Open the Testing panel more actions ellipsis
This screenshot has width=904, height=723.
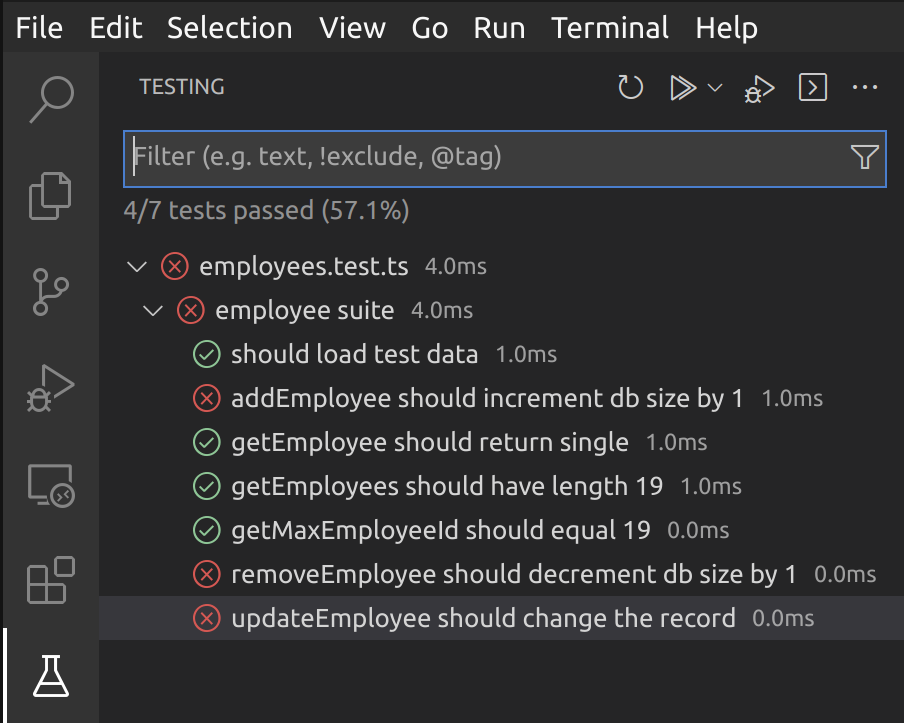tap(864, 88)
